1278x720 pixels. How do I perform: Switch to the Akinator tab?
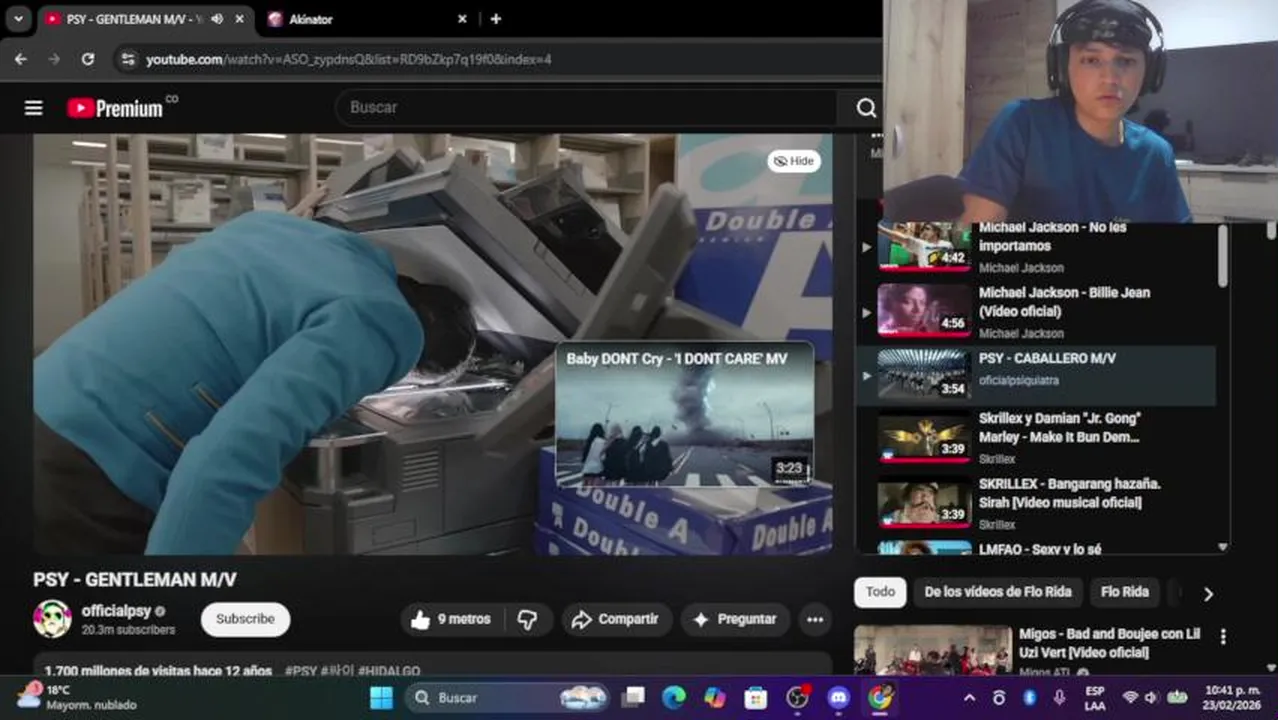coord(365,19)
